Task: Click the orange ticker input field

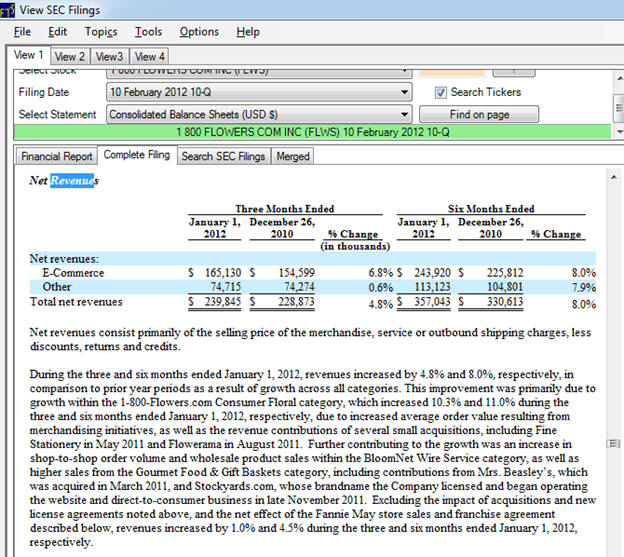Action: click(x=450, y=72)
